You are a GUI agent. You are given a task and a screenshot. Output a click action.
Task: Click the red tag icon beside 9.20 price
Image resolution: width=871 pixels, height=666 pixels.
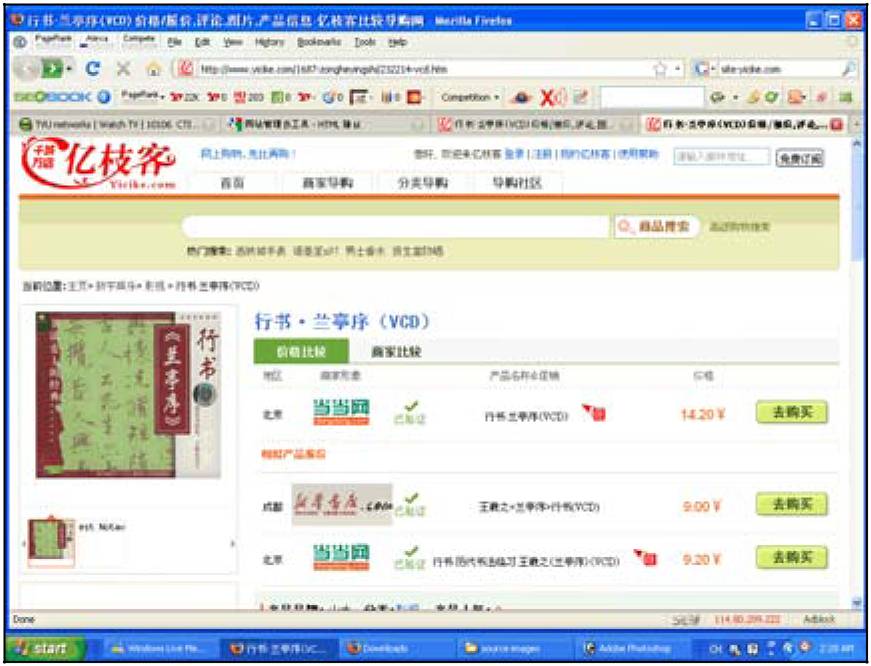point(645,558)
